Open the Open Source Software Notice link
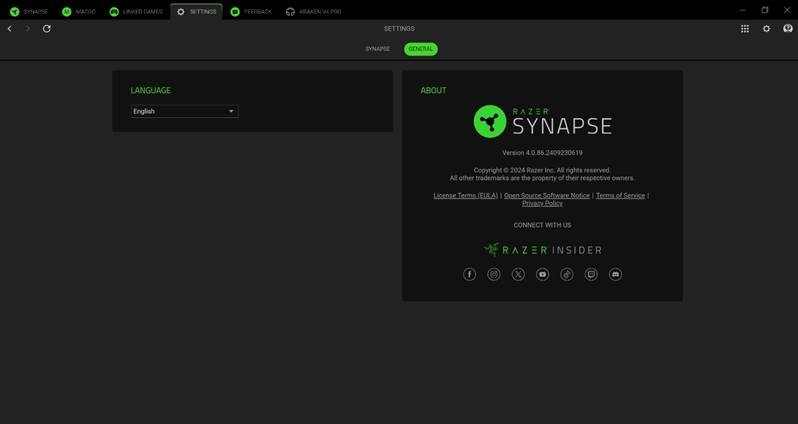Image resolution: width=798 pixels, height=424 pixels. [x=547, y=195]
